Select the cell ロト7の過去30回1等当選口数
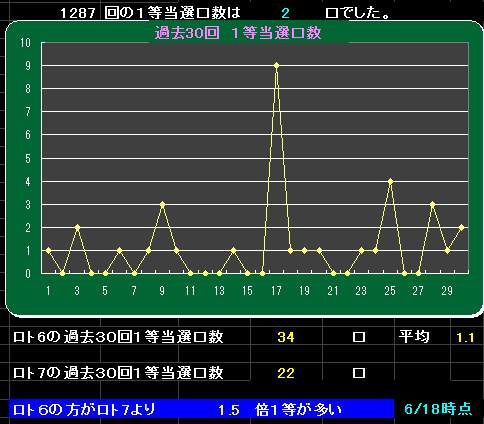This screenshot has width=484, height=424. (118, 372)
